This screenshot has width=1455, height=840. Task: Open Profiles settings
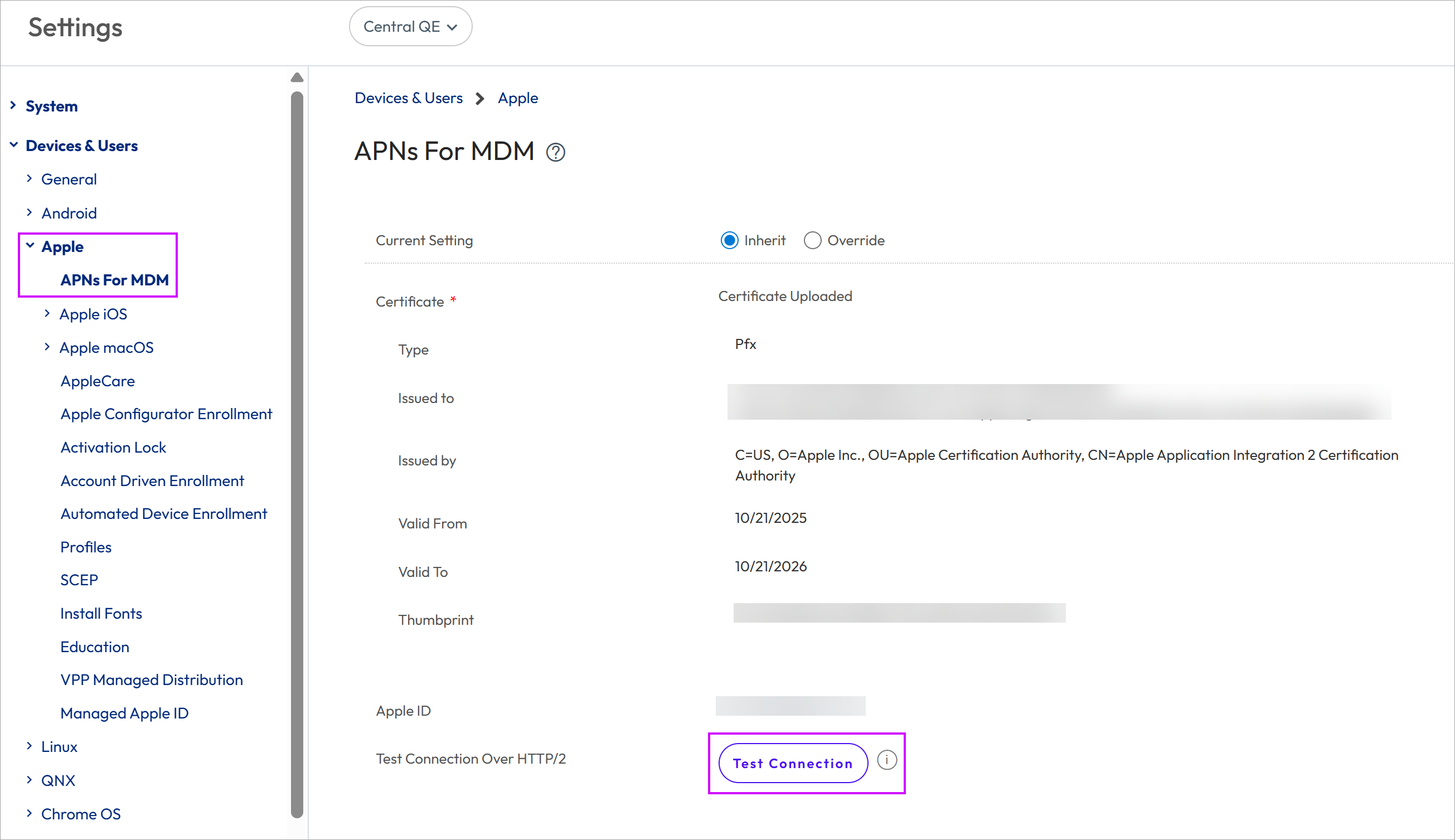(x=86, y=547)
